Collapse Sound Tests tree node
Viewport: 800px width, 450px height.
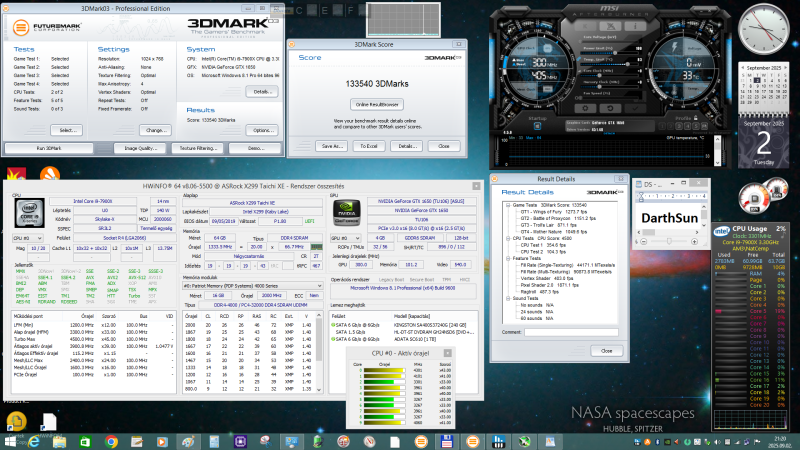[x=508, y=298]
